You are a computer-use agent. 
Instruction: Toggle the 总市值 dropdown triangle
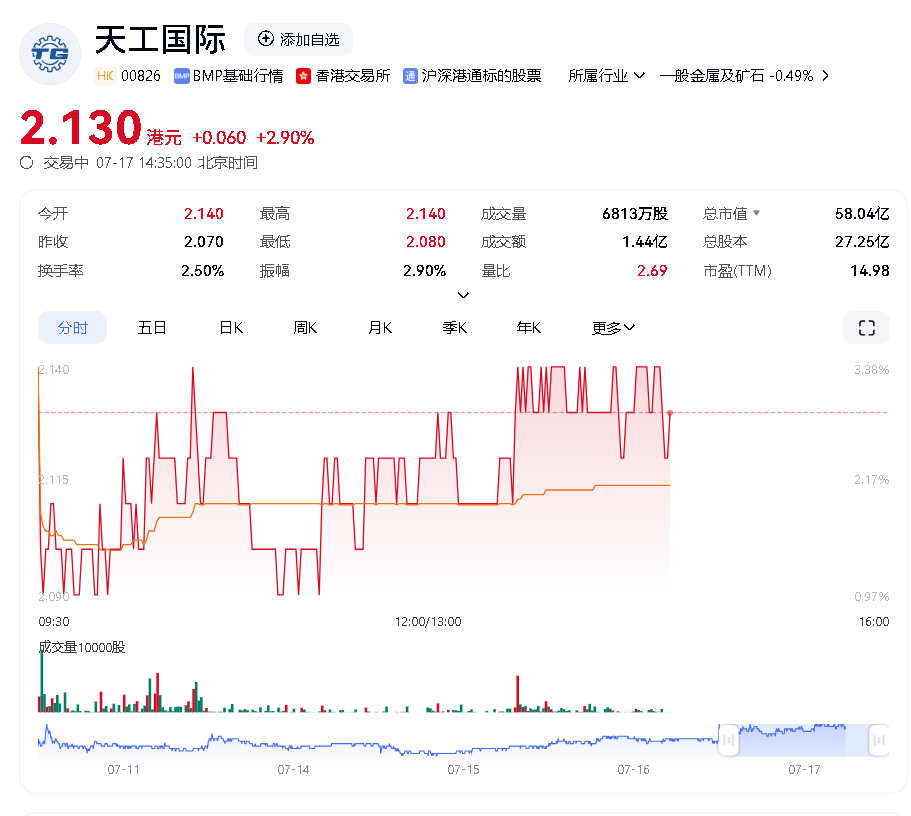click(757, 213)
